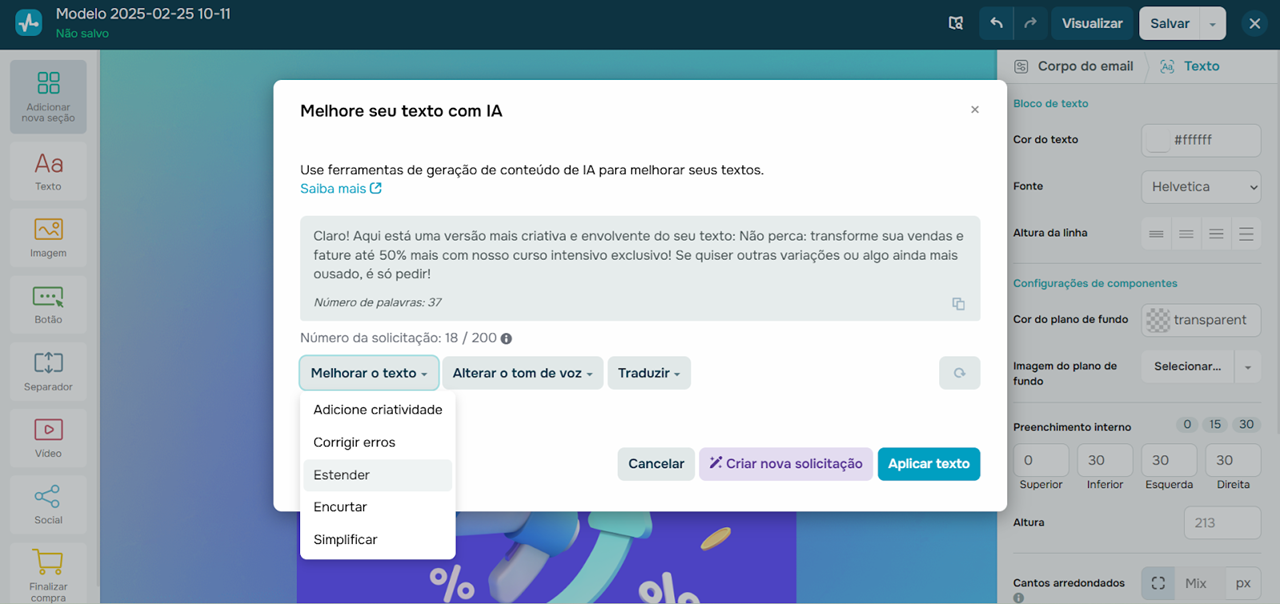Click the regenerate icon in the AI modal
This screenshot has width=1280, height=604.
coord(959,372)
